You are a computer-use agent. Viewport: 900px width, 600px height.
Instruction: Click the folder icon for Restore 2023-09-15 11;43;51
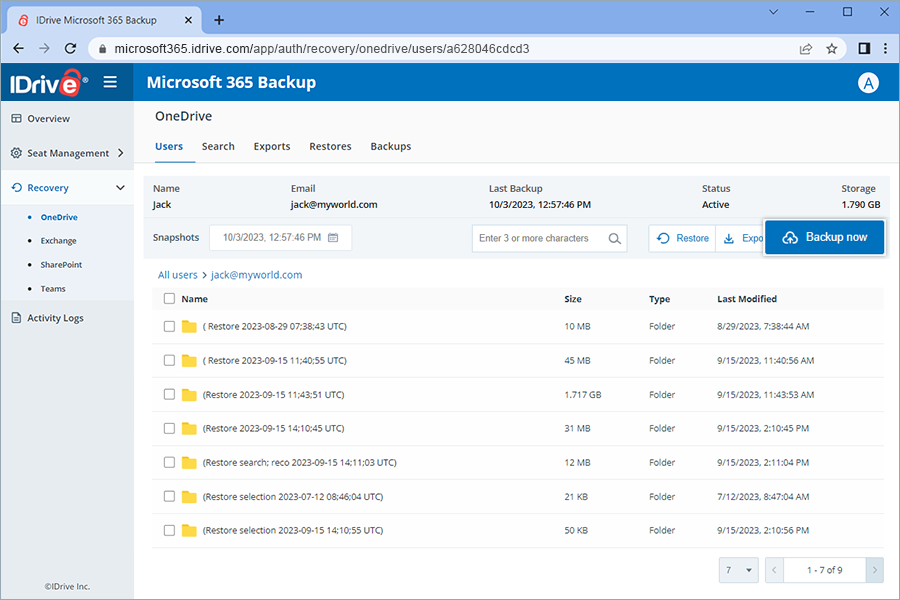click(189, 394)
